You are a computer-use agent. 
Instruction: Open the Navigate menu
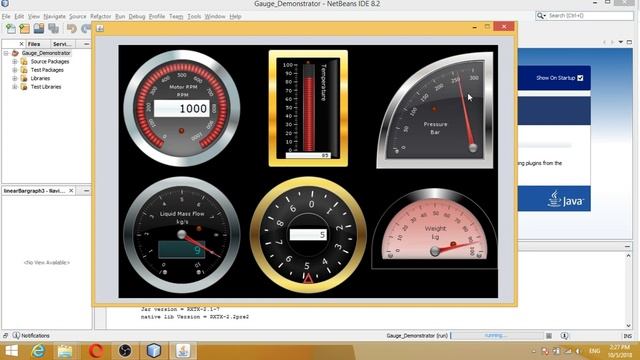point(54,16)
